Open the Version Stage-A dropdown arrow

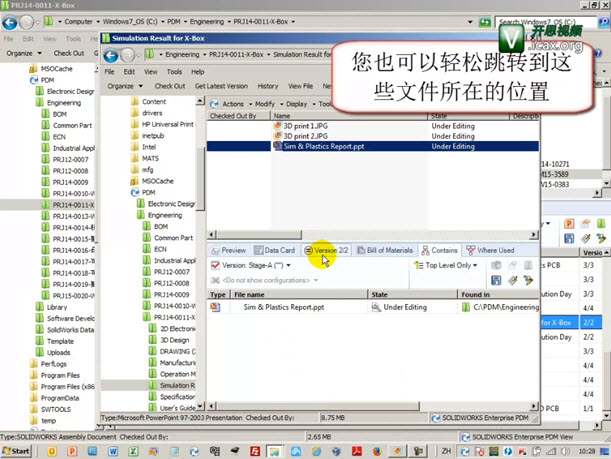pyautogui.click(x=289, y=265)
